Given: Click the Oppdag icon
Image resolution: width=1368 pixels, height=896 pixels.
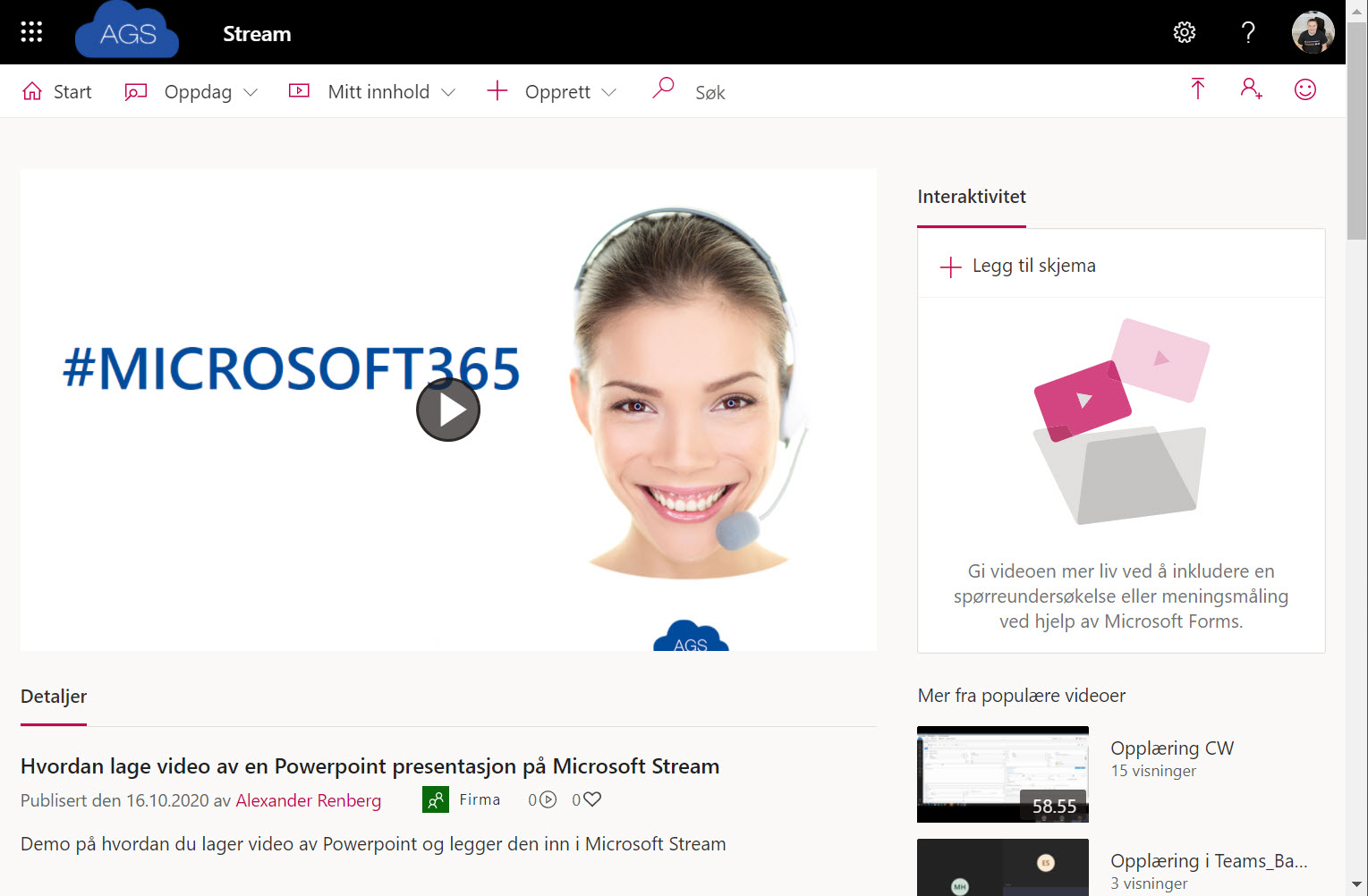Looking at the screenshot, I should pyautogui.click(x=135, y=91).
